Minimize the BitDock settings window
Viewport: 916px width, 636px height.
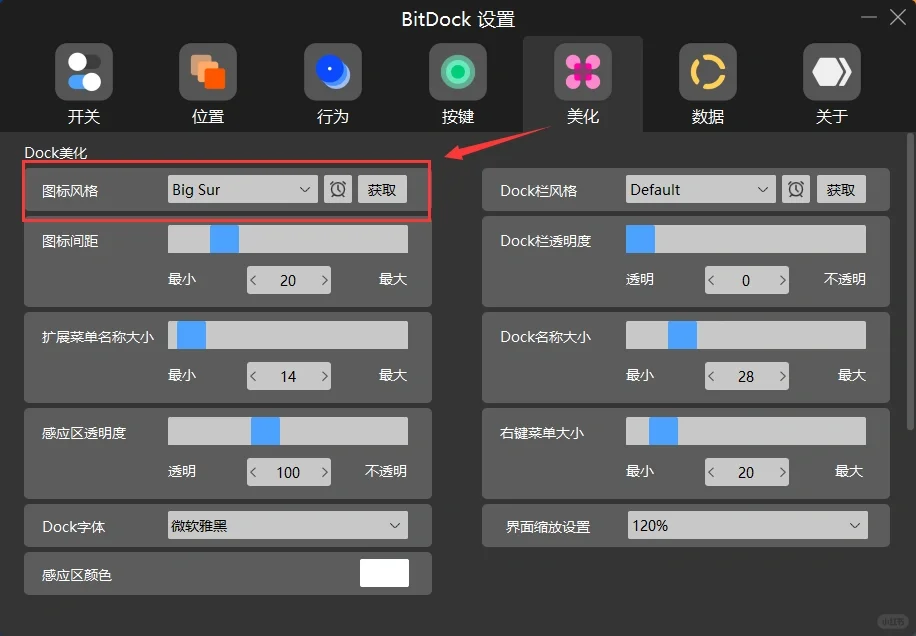[869, 17]
